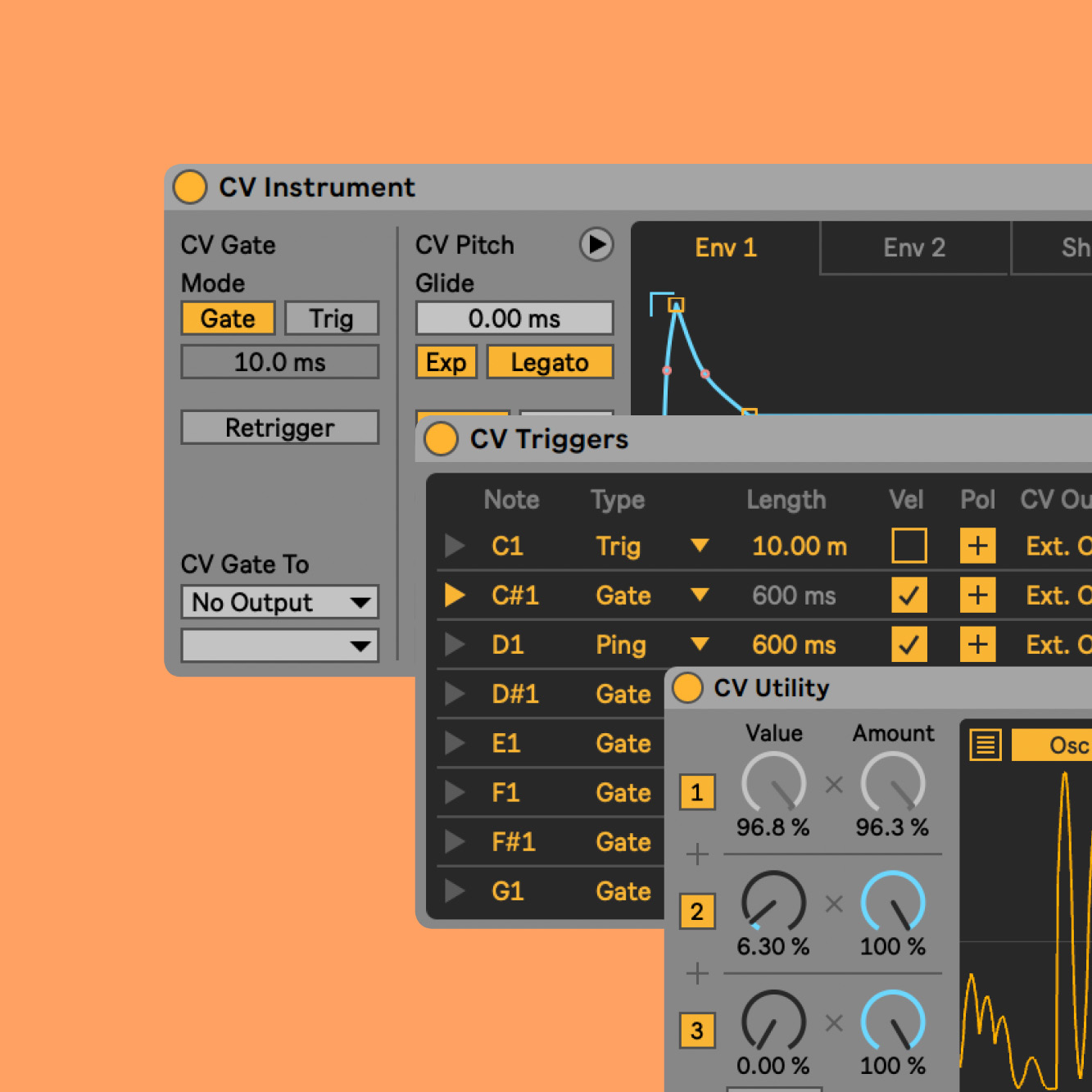This screenshot has height=1092, width=1092.
Task: Click the C#1 row trigger play arrow
Action: pos(455,596)
